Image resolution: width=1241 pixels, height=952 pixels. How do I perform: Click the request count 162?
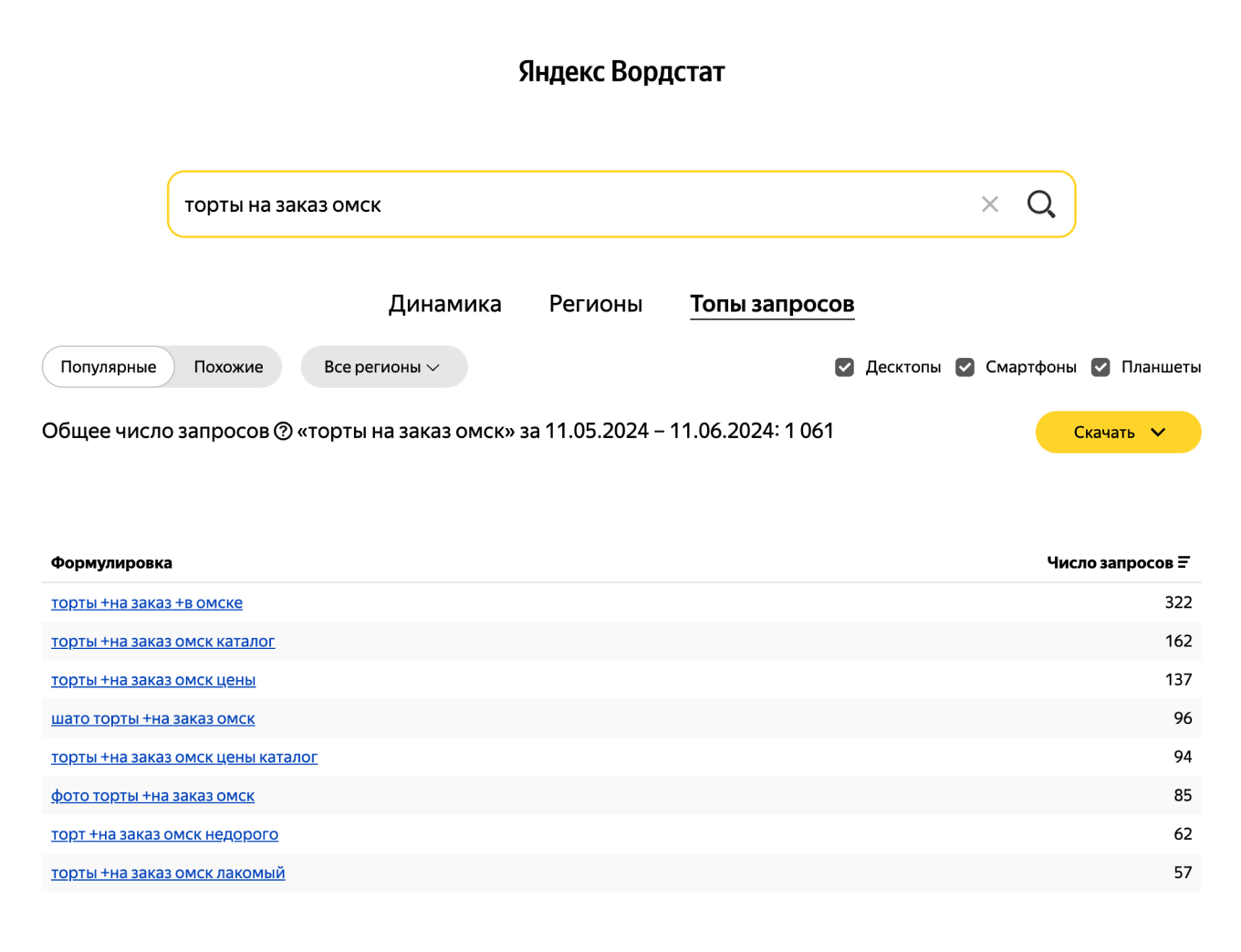pos(1178,641)
